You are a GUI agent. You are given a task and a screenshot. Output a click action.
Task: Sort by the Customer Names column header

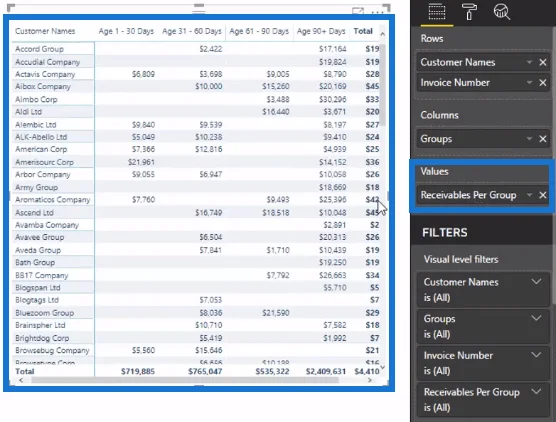point(45,31)
